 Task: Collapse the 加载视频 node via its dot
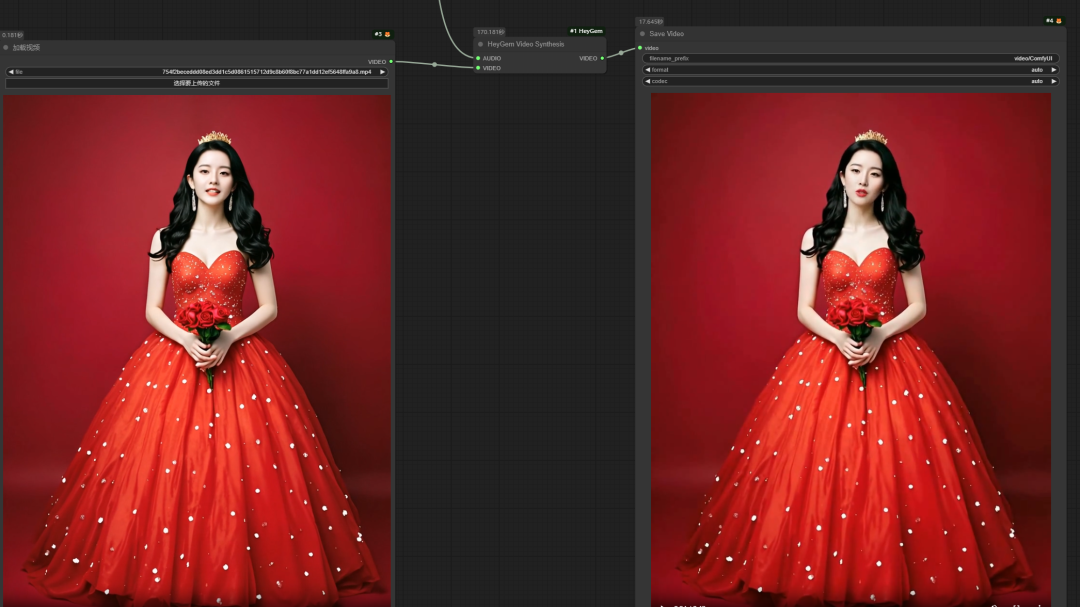pos(6,47)
